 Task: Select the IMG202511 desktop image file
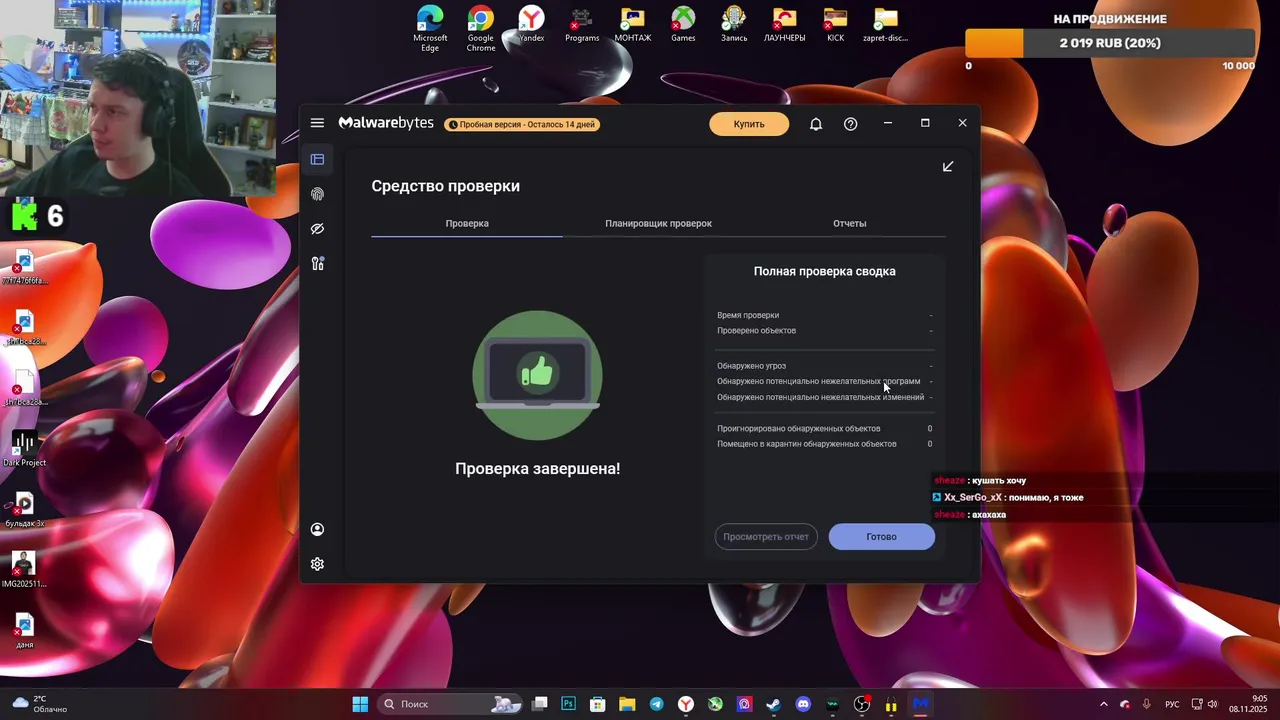(x=24, y=569)
